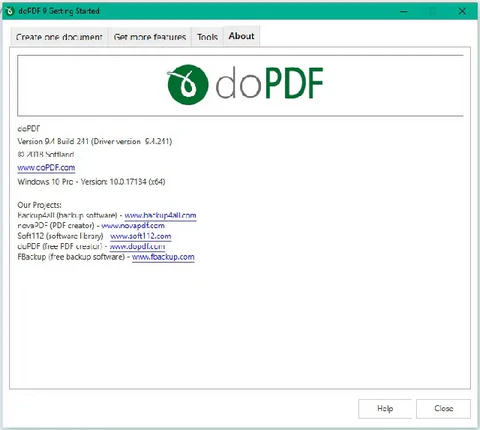The width and height of the screenshot is (480, 430).
Task: Maximize the doPDF window
Action: (433, 11)
